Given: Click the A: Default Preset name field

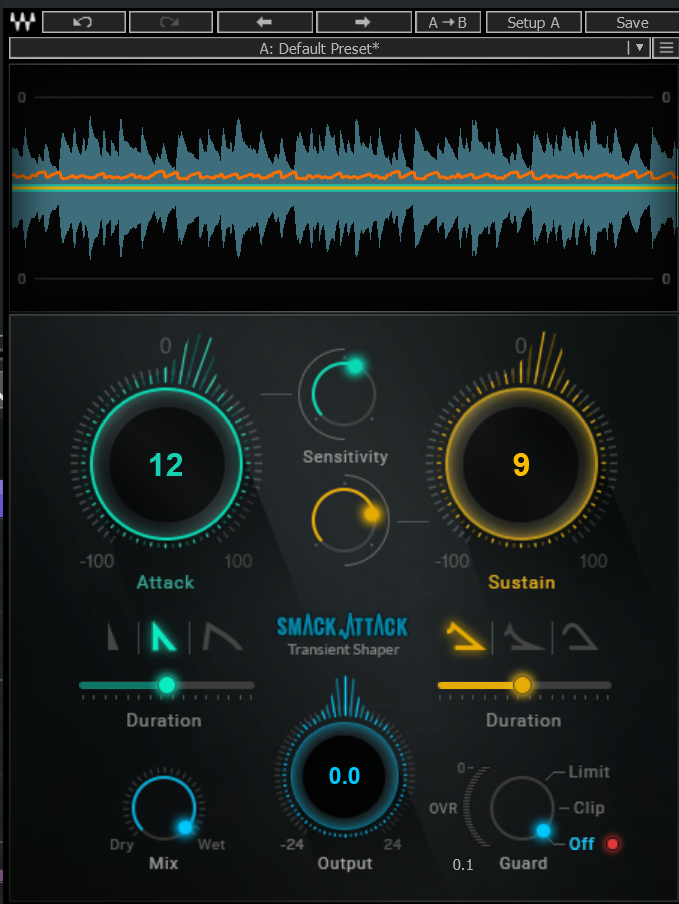Looking at the screenshot, I should [319, 48].
